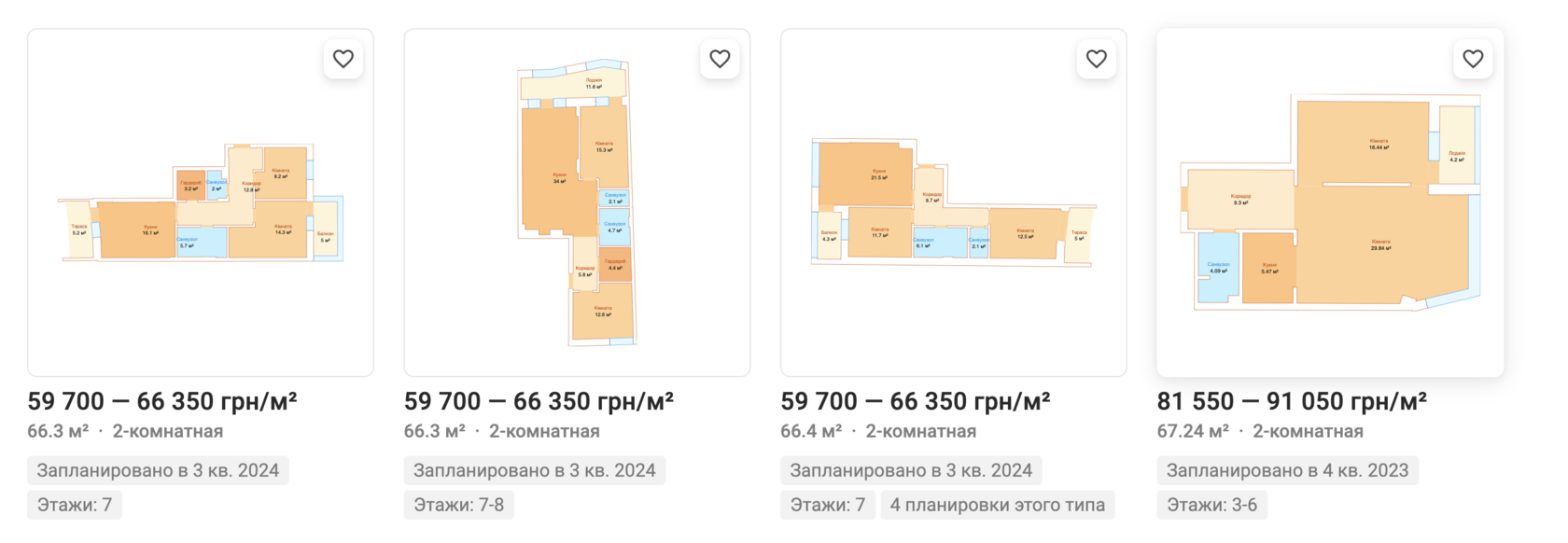1568x543 pixels.
Task: Open the "4 планировки этого типа" tag
Action: (x=997, y=505)
